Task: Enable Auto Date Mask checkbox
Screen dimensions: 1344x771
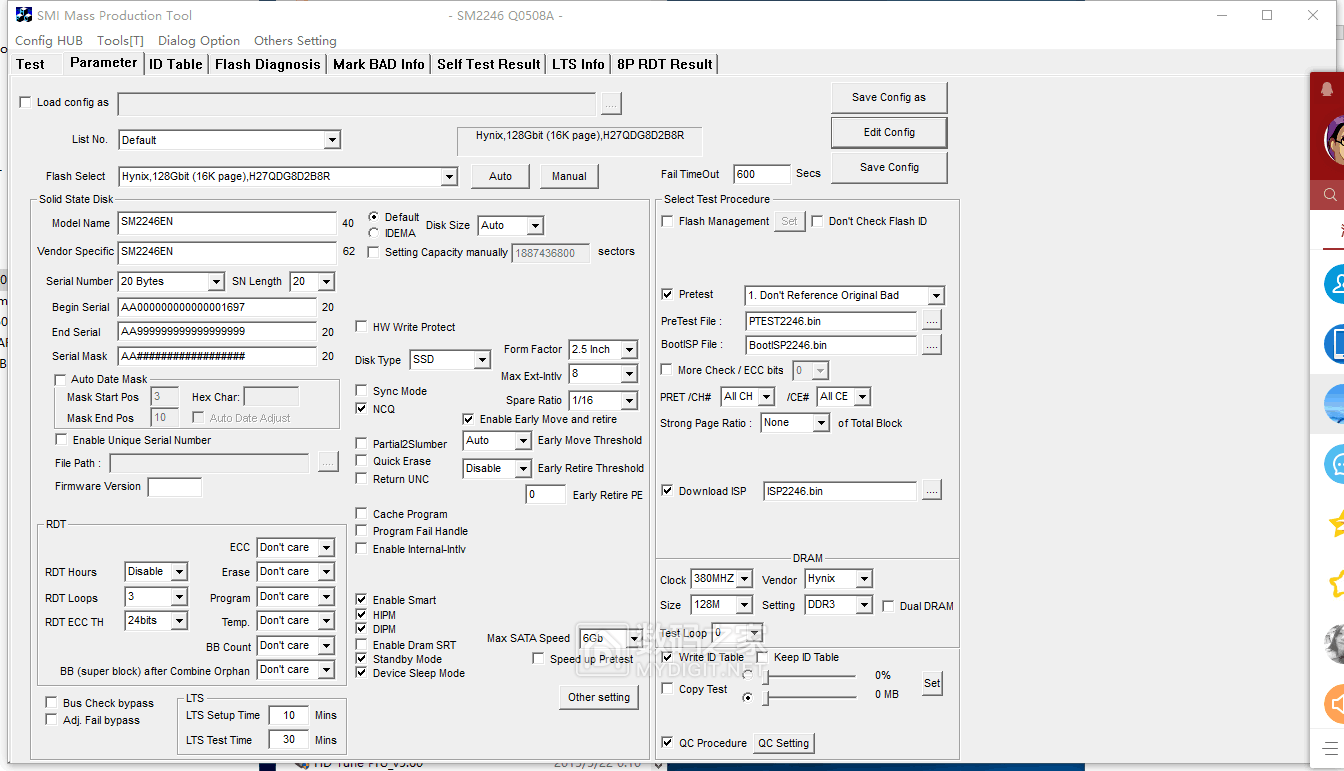Action: (x=59, y=379)
